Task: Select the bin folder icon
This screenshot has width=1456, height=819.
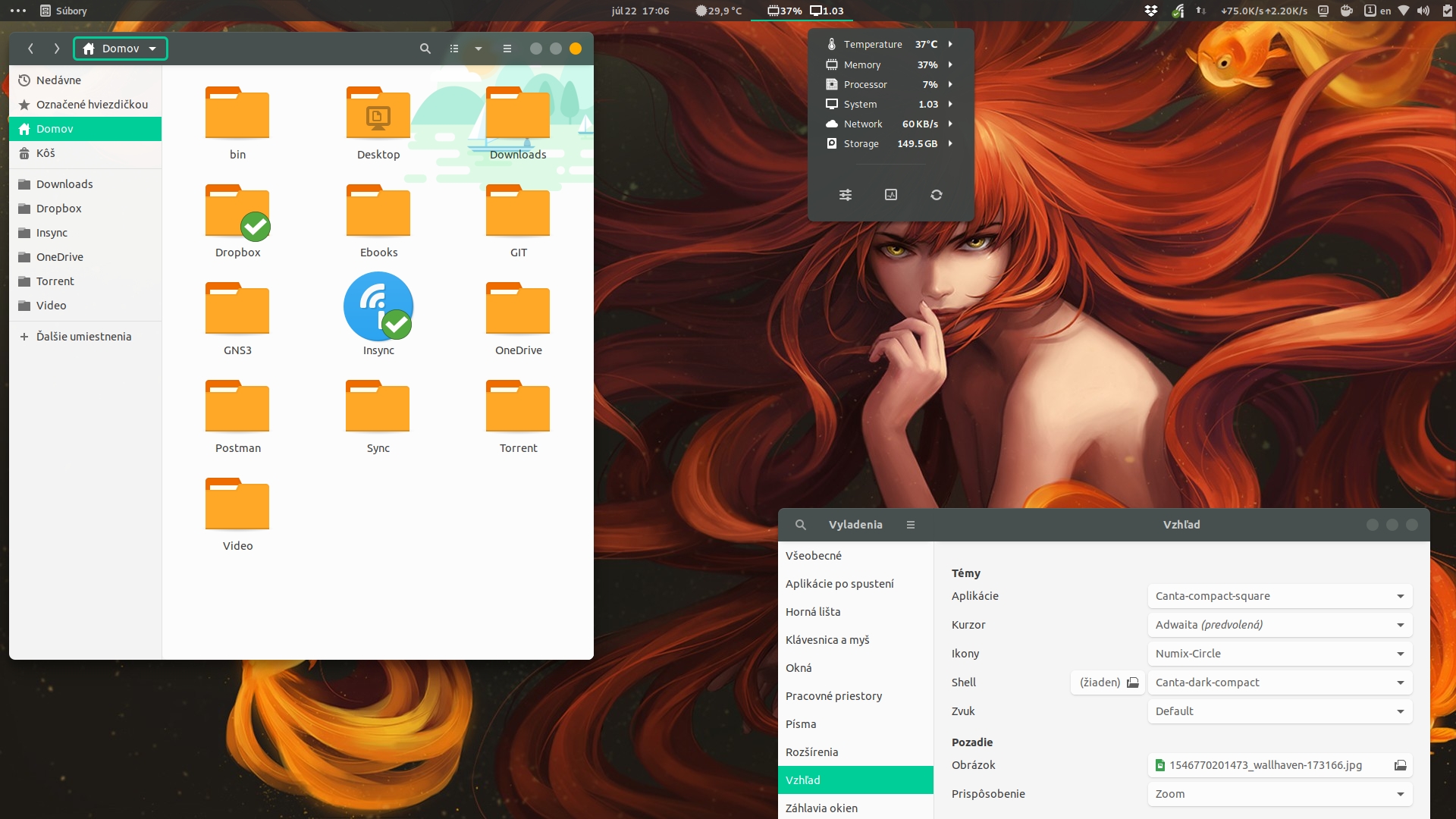Action: click(x=237, y=113)
